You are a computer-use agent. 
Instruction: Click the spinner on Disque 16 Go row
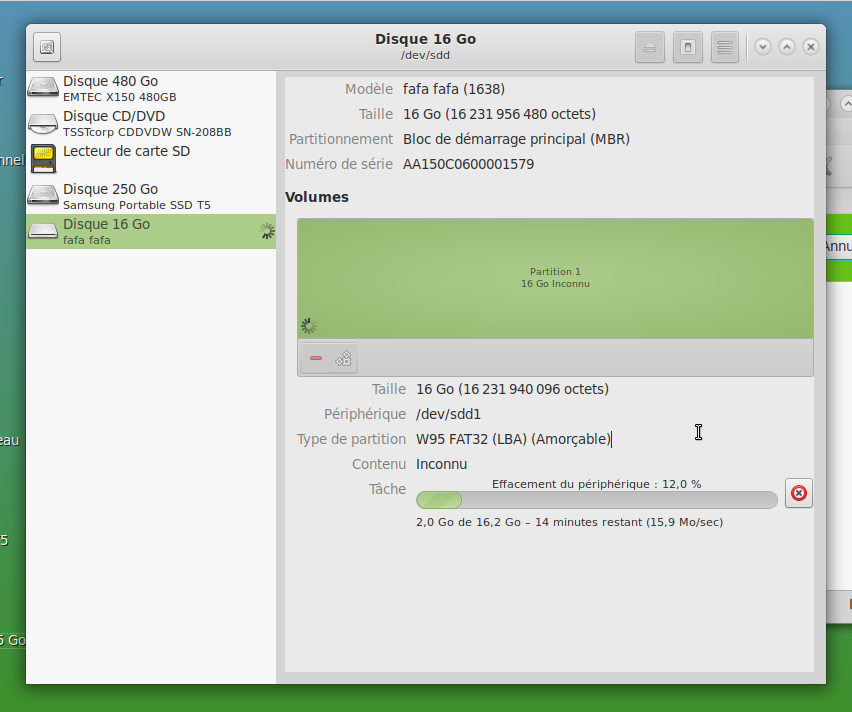tap(266, 232)
